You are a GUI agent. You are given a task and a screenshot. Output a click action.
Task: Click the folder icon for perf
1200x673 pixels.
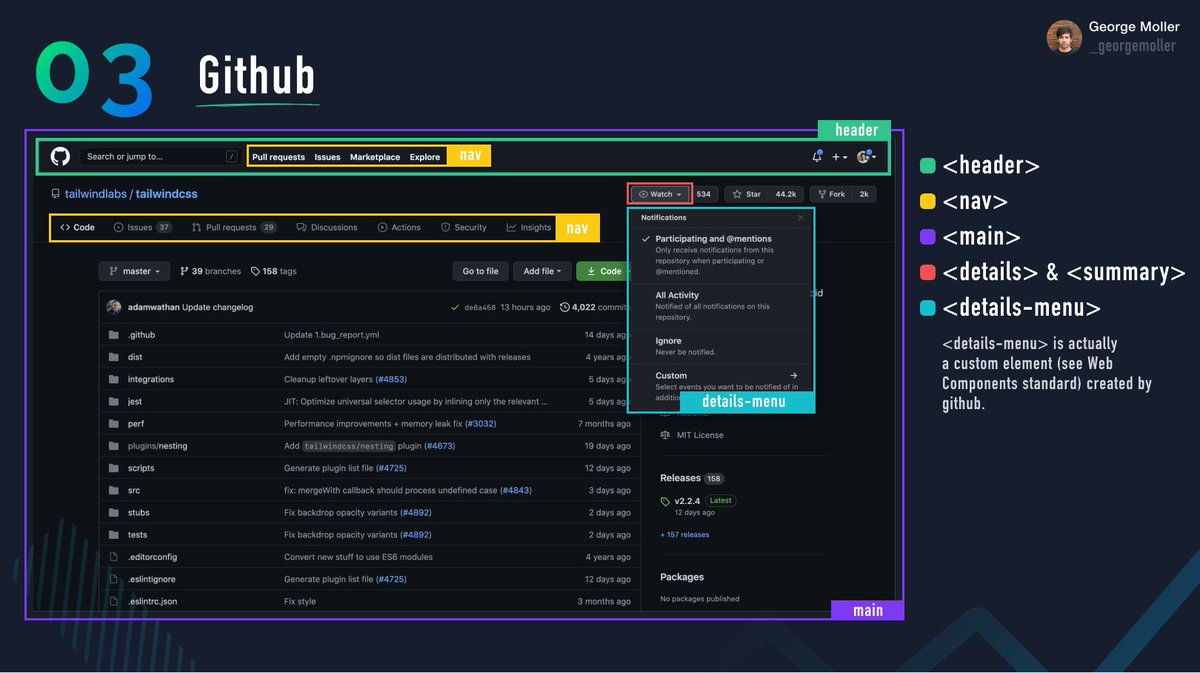(x=113, y=423)
